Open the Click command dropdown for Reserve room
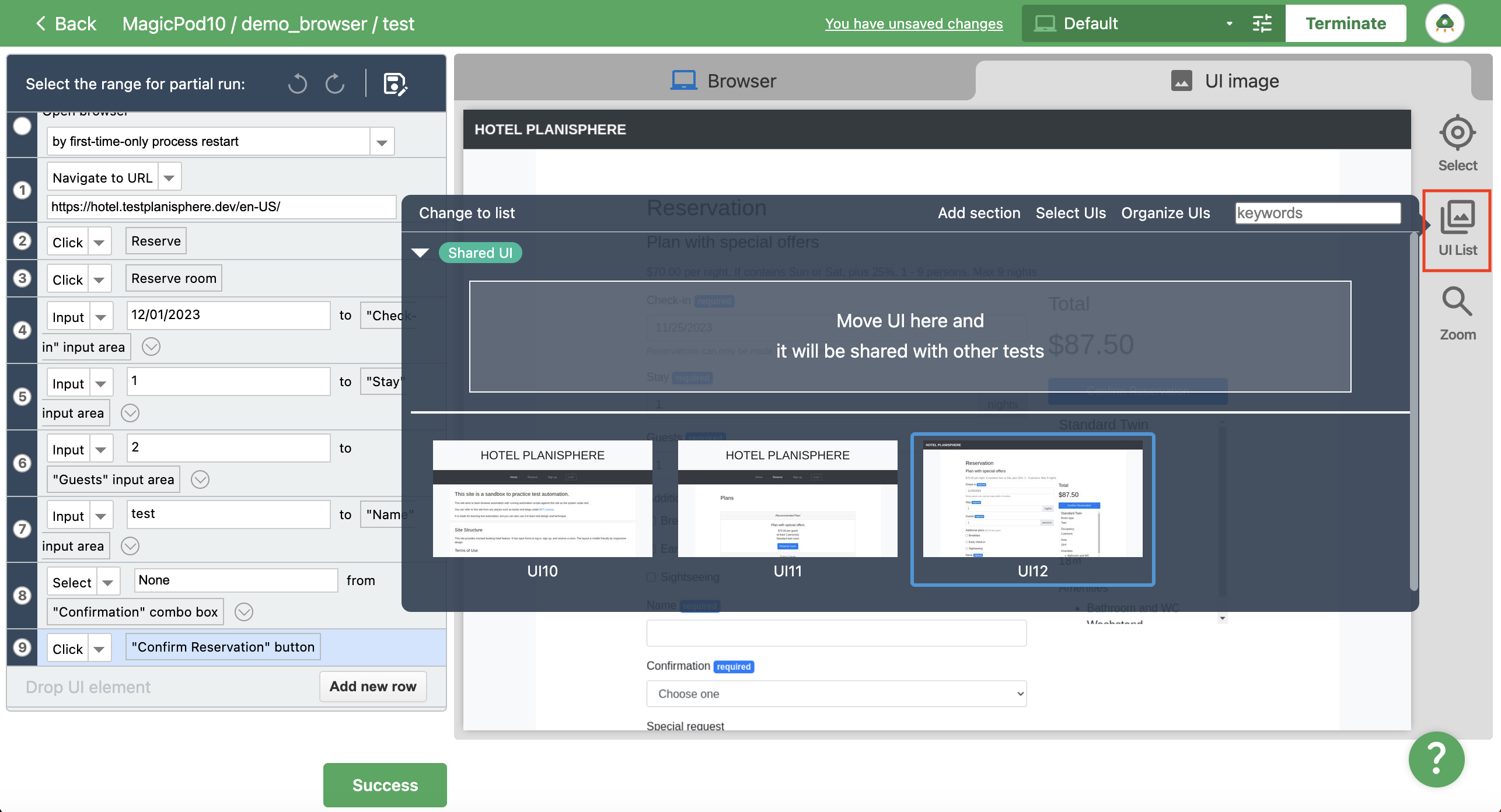 [x=99, y=279]
